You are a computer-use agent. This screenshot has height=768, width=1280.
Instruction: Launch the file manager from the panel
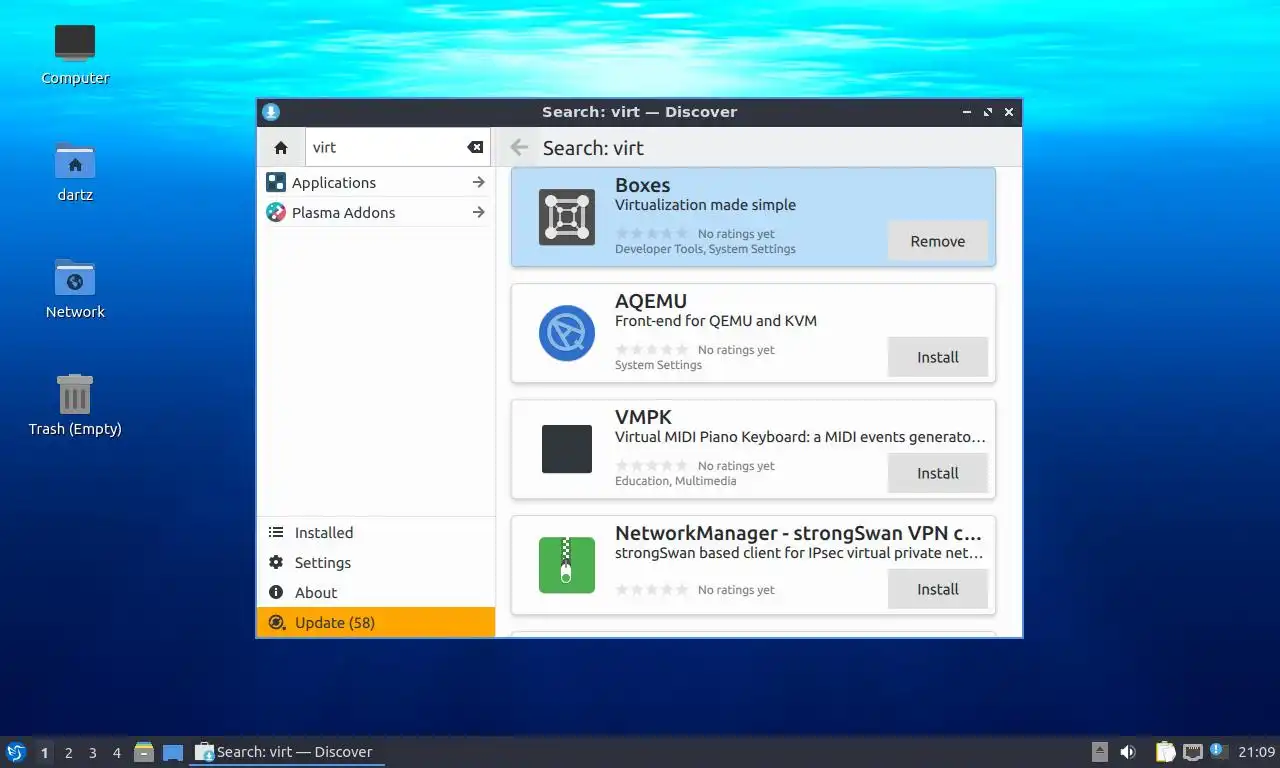[x=144, y=752]
